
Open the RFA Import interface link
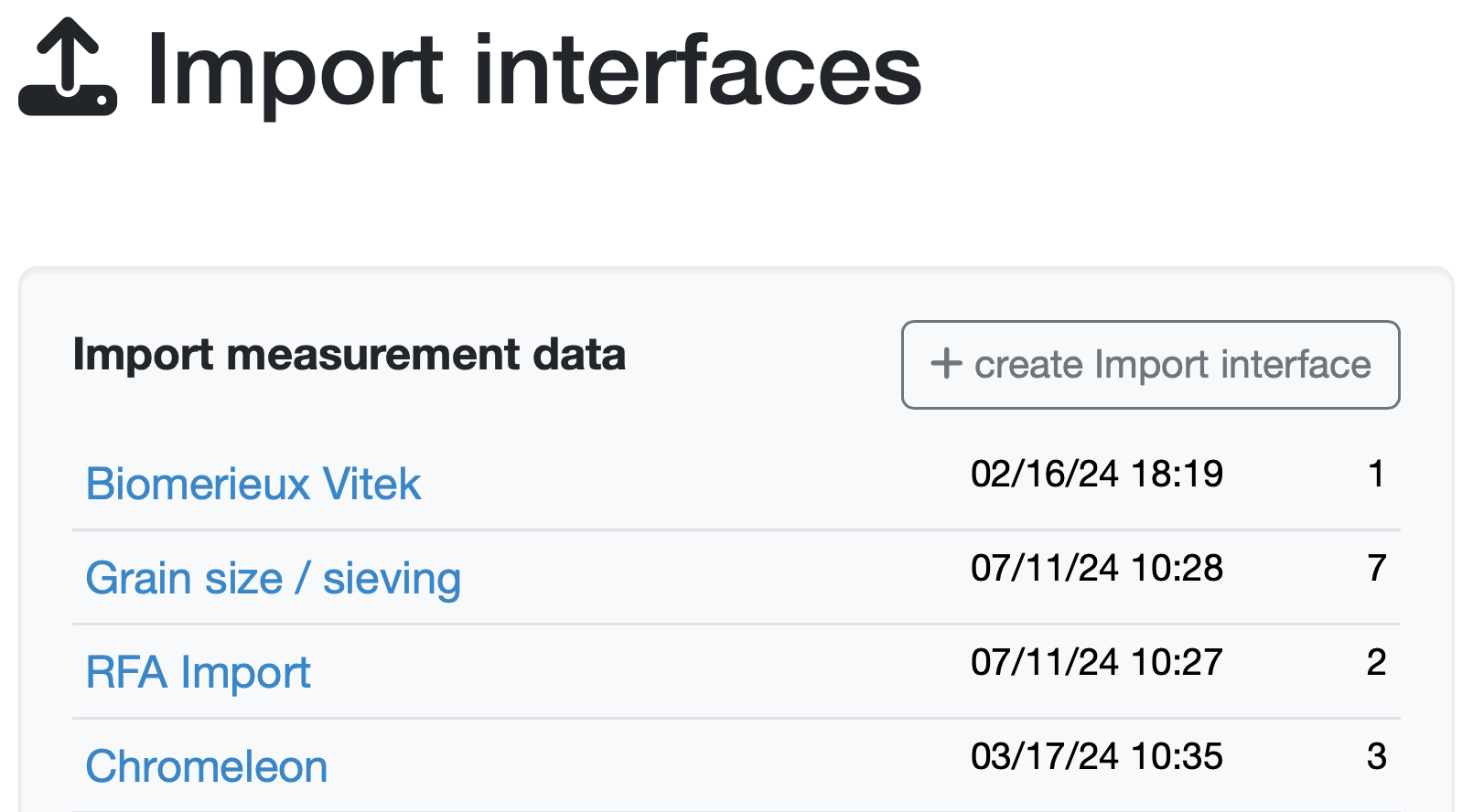[198, 672]
